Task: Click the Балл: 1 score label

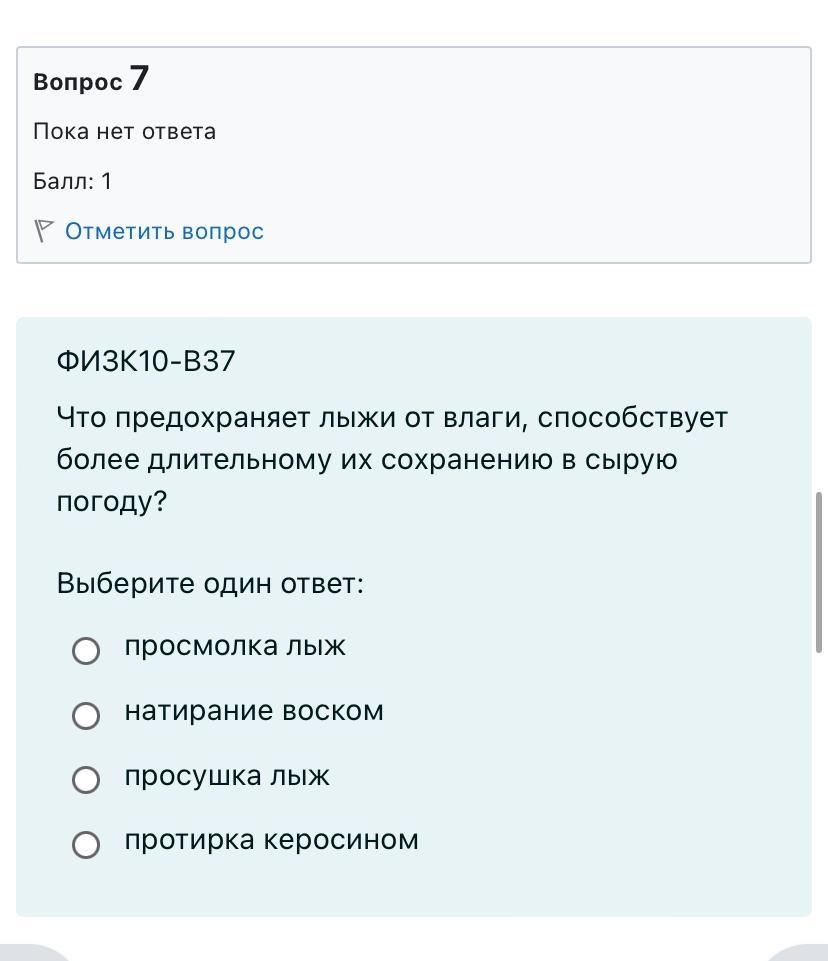Action: coord(72,181)
